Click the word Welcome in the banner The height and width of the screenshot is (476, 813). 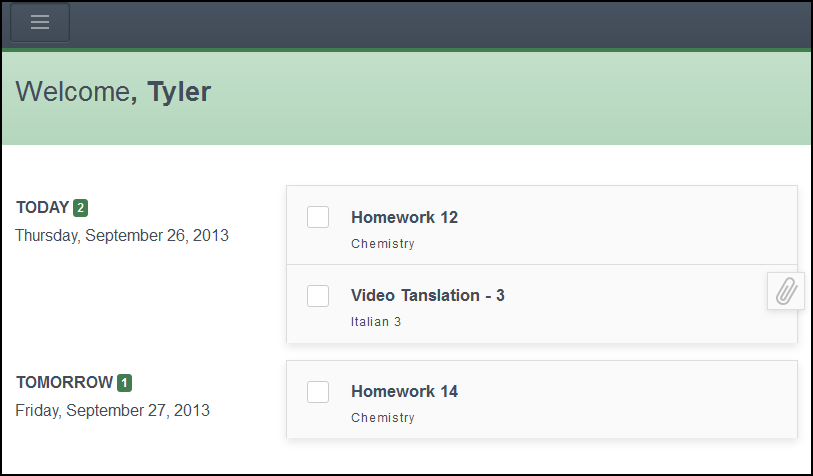[x=72, y=92]
